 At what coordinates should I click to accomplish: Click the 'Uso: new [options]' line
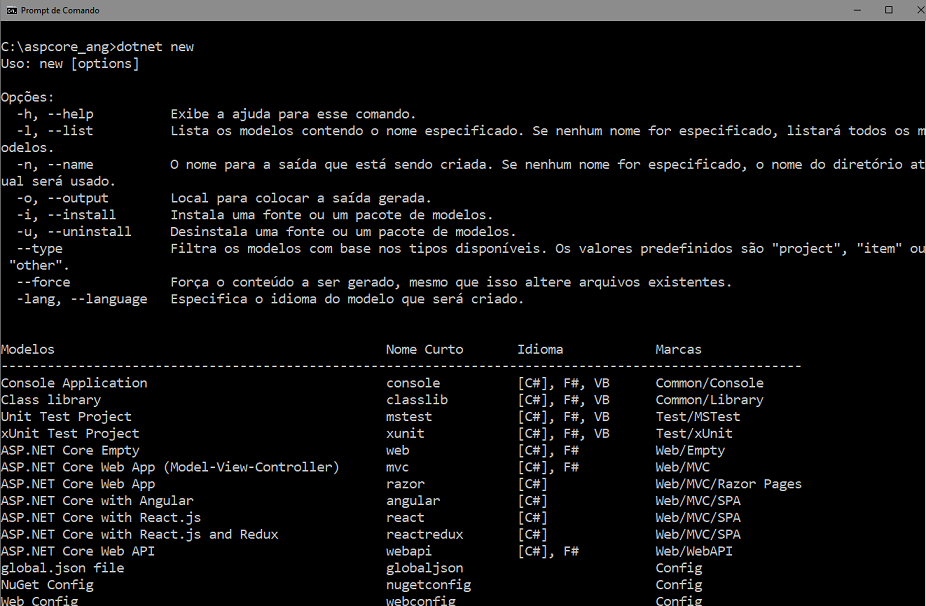point(70,64)
